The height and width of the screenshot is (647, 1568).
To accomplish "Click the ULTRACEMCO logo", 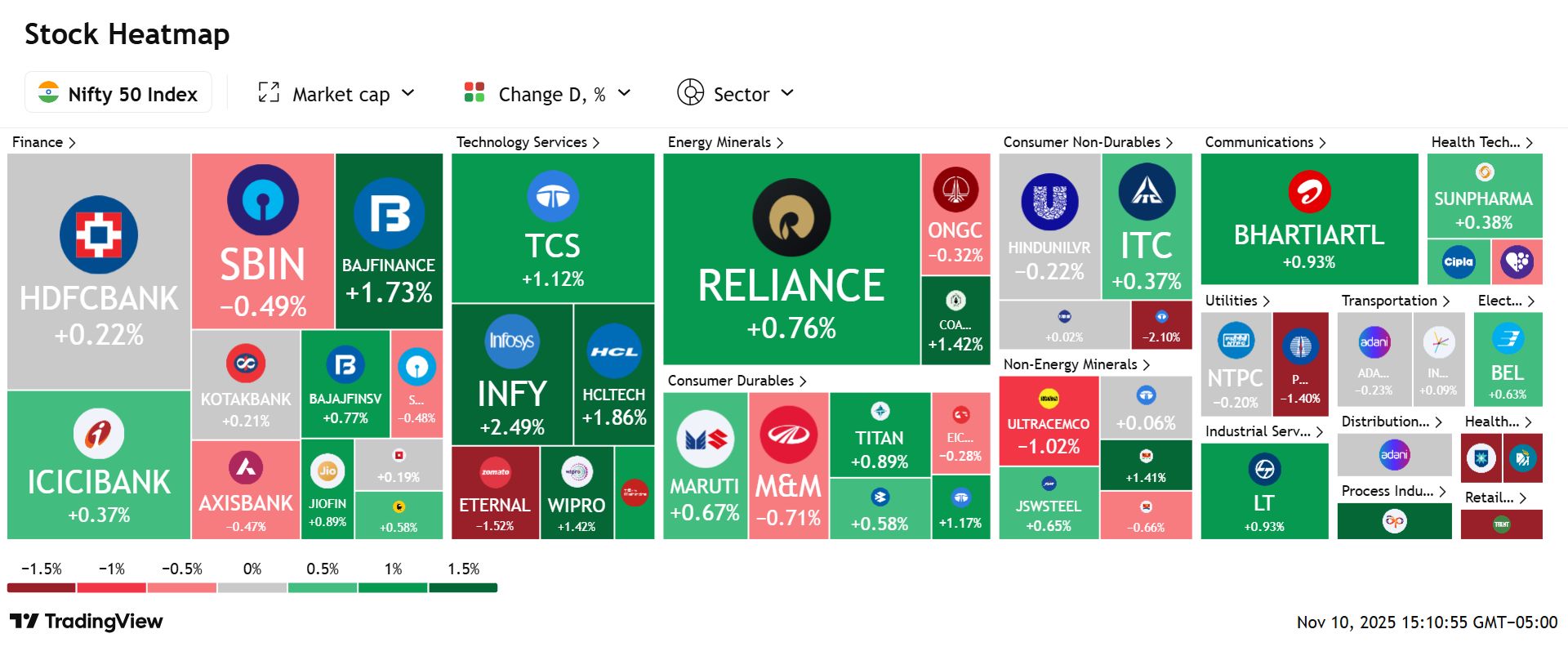I will click(x=1049, y=399).
